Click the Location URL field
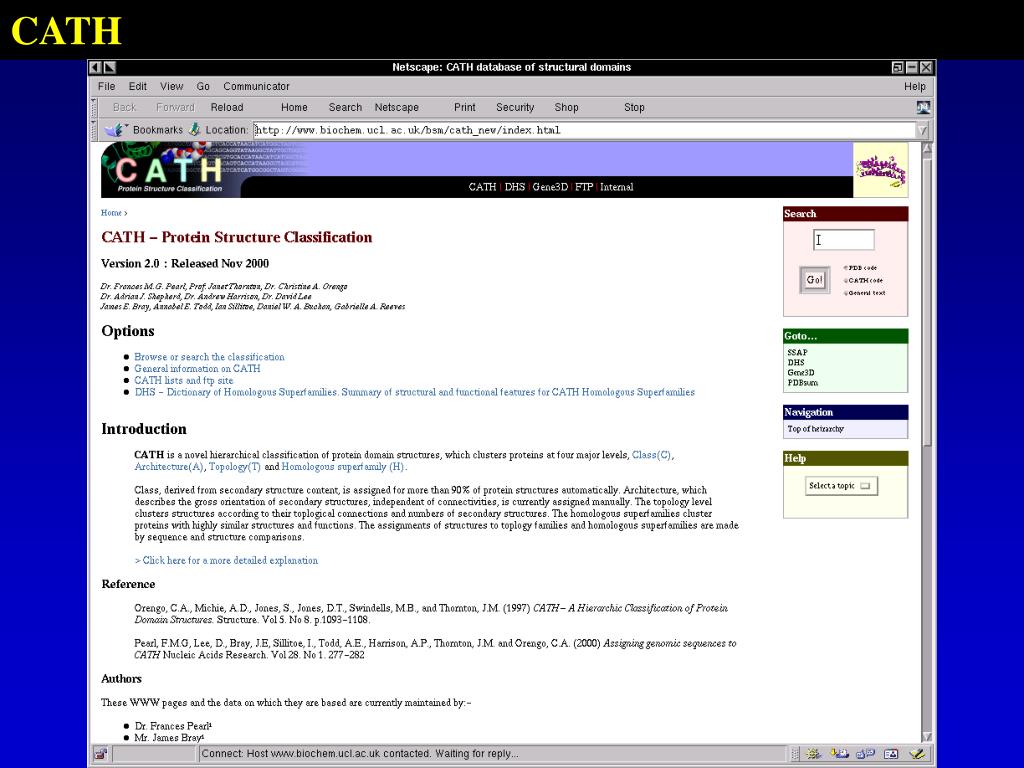The image size is (1024, 768). 584,130
